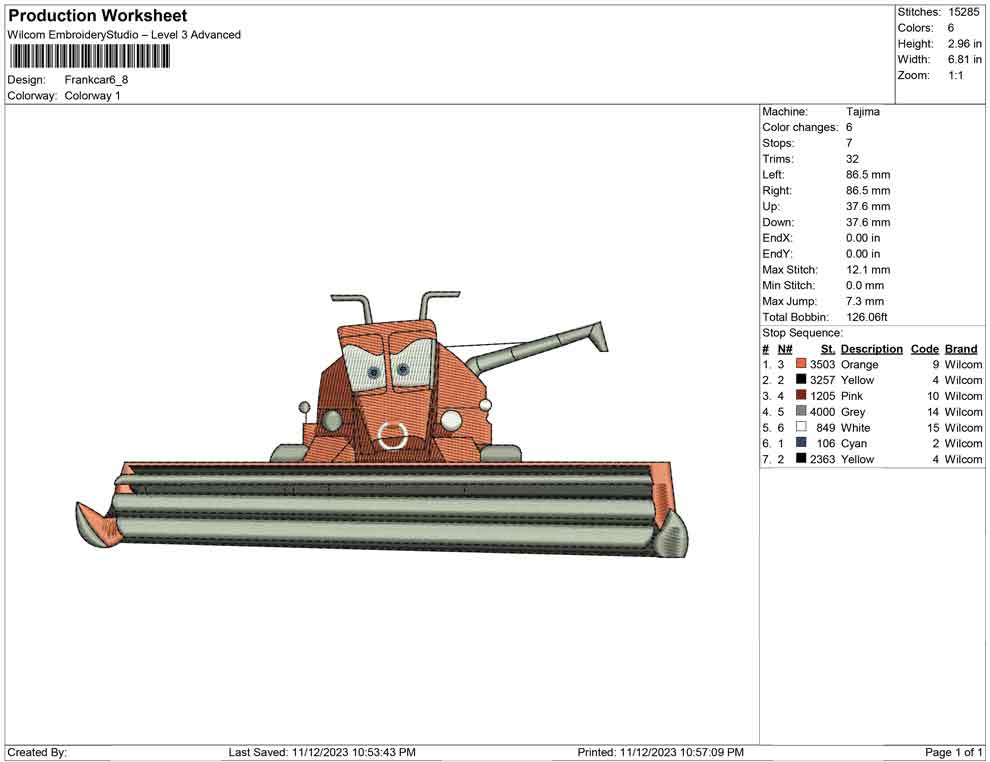Select the Colorway 1 value
The width and height of the screenshot is (990, 762).
(x=92, y=95)
